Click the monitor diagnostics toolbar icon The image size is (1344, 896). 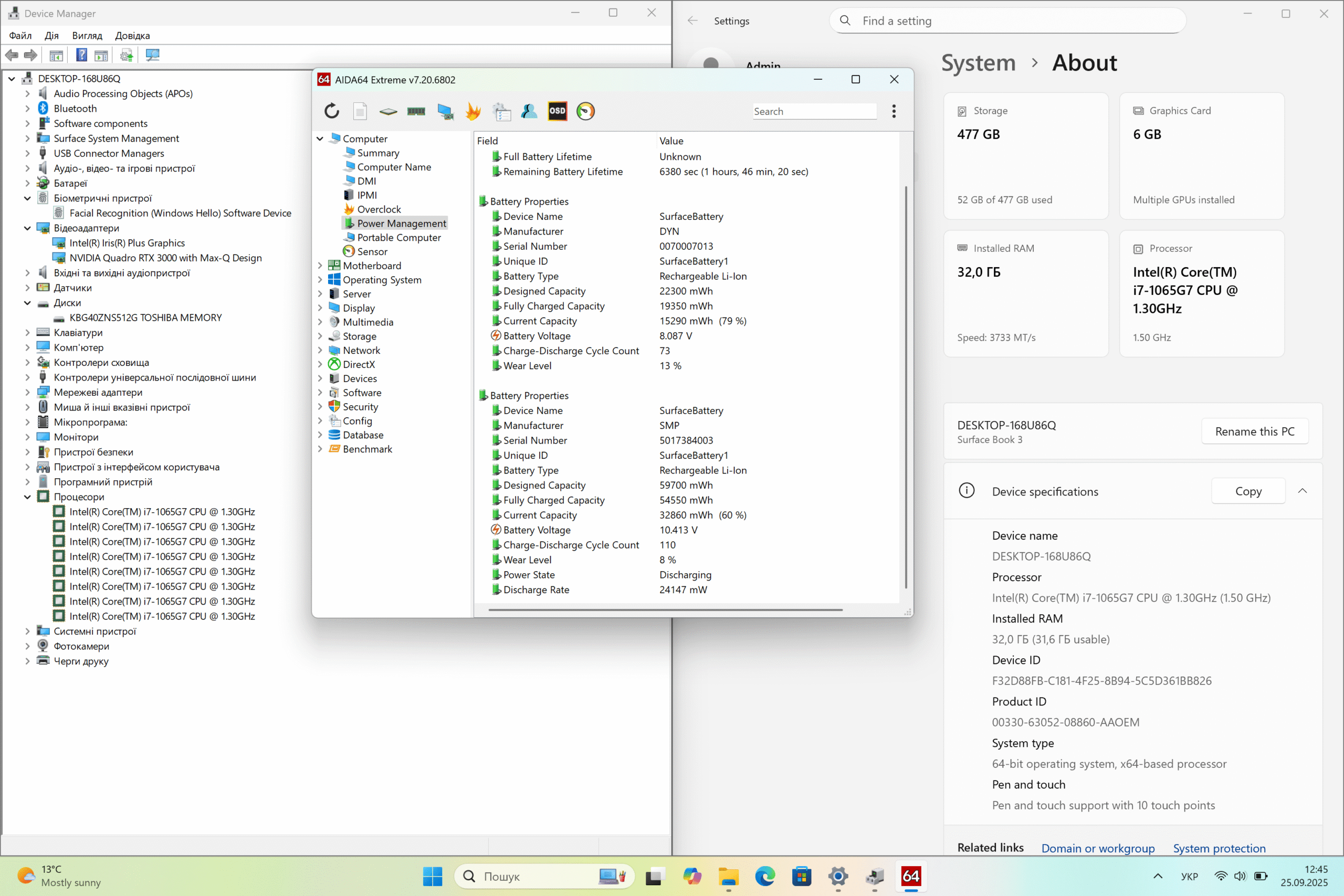445,111
